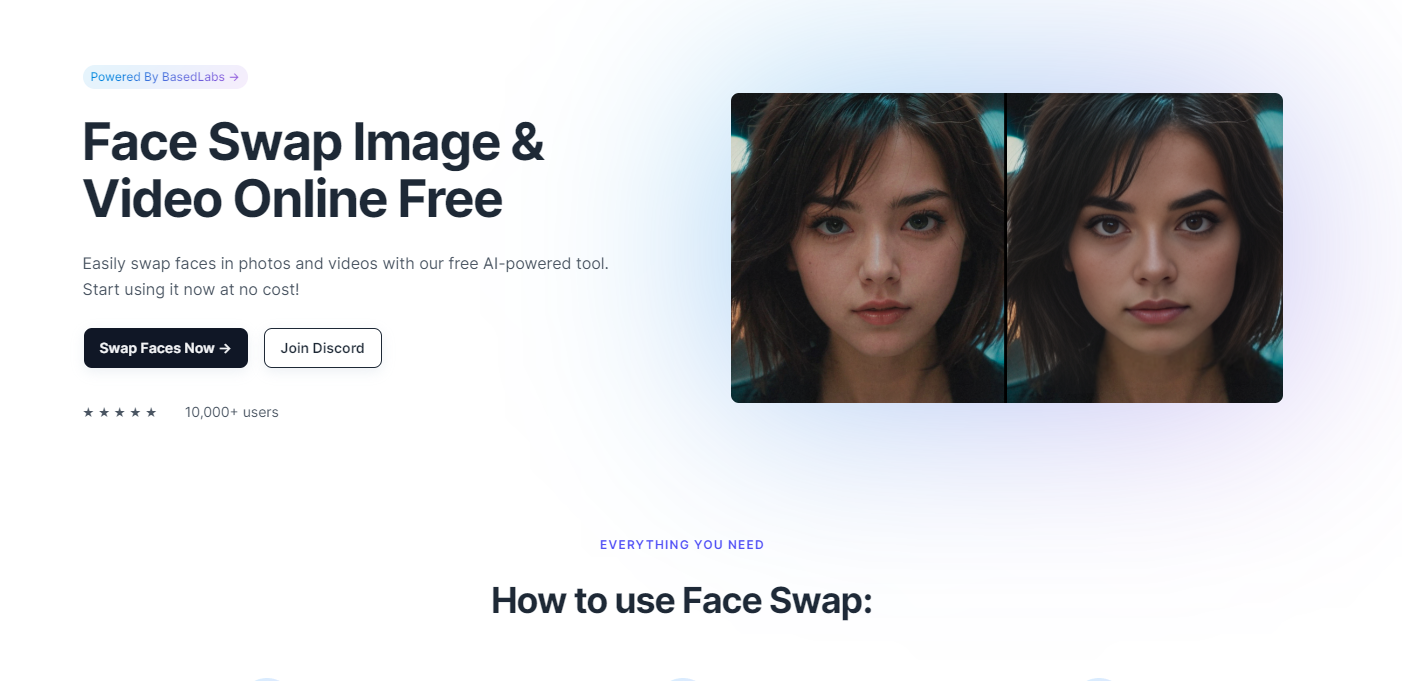Click the EVERYTHING YOU NEED label

[x=682, y=545]
